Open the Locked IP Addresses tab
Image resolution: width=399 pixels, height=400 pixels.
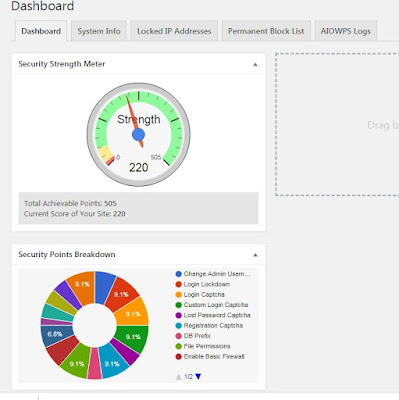tap(174, 31)
